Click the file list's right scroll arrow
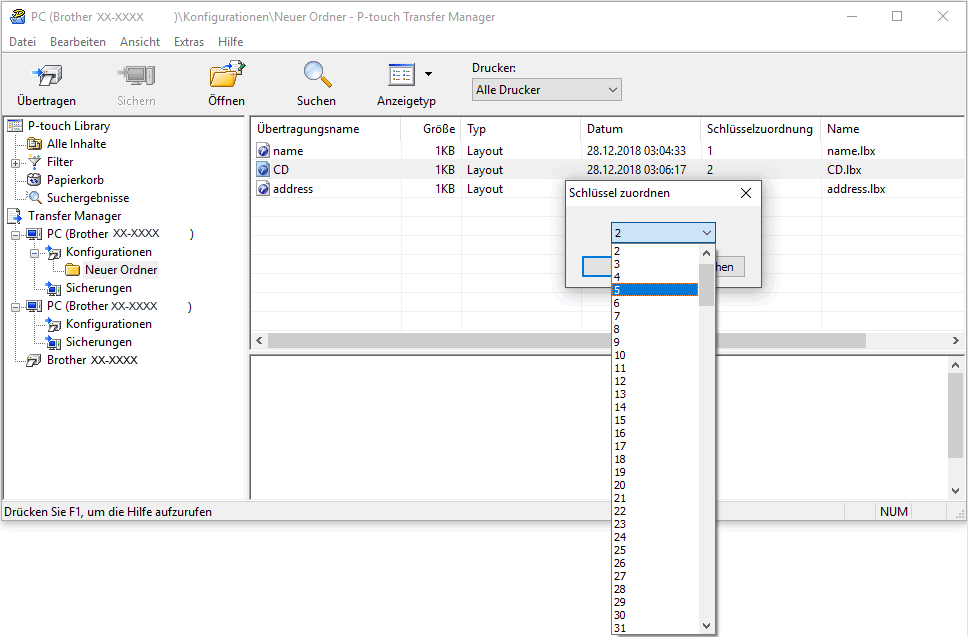The height and width of the screenshot is (637, 968). pos(956,341)
